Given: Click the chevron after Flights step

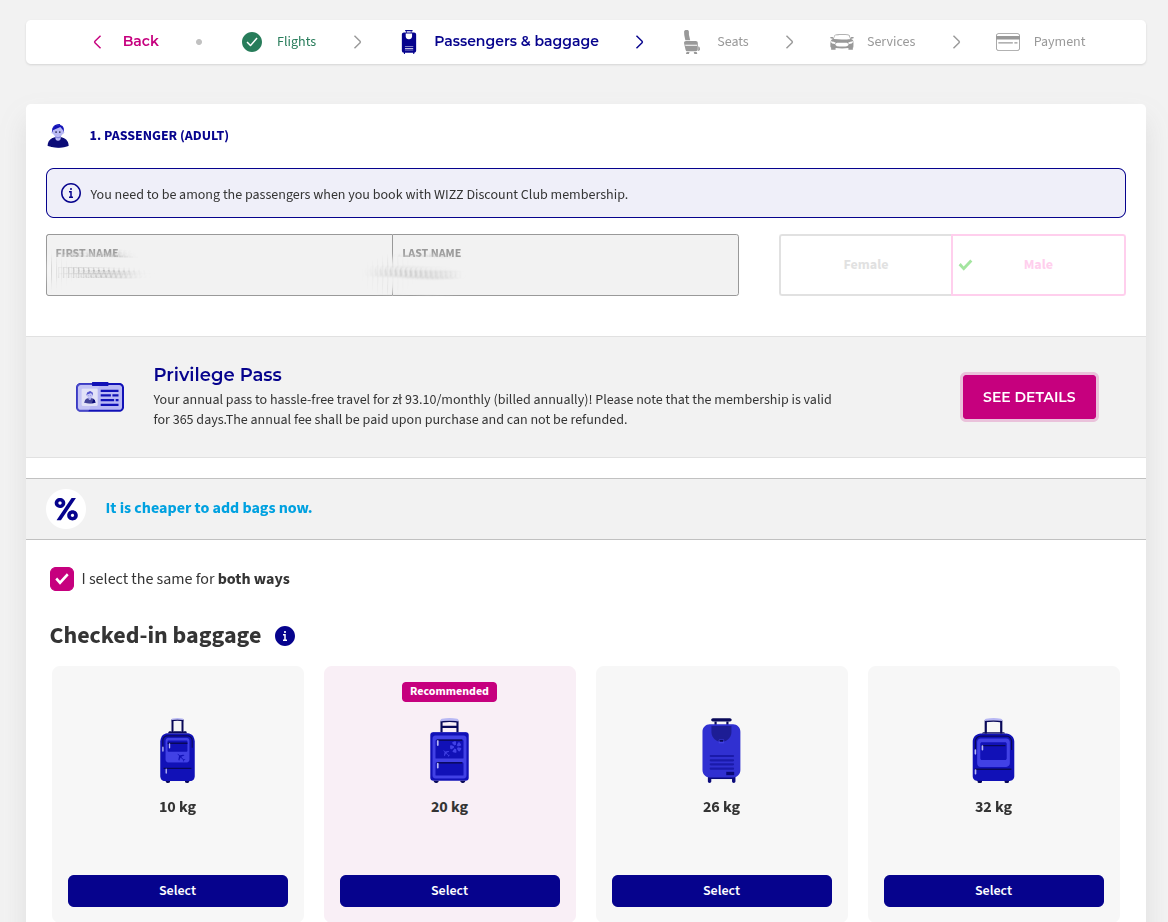Looking at the screenshot, I should pos(358,42).
